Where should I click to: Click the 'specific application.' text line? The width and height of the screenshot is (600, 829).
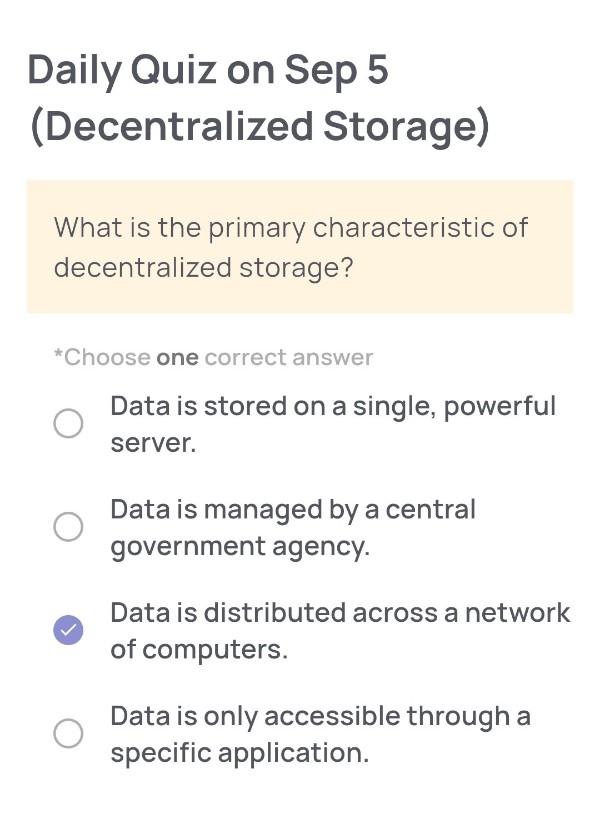pyautogui.click(x=239, y=753)
